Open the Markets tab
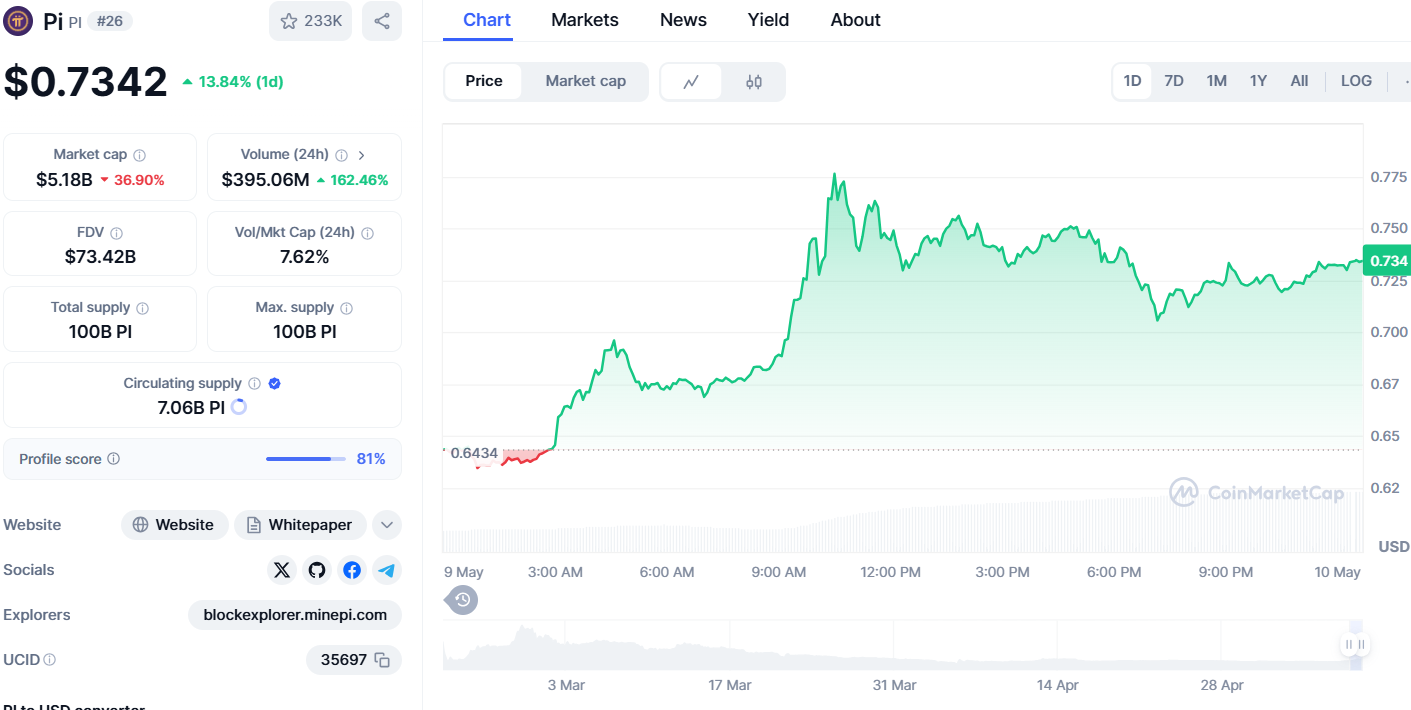The image size is (1411, 710). tap(585, 20)
